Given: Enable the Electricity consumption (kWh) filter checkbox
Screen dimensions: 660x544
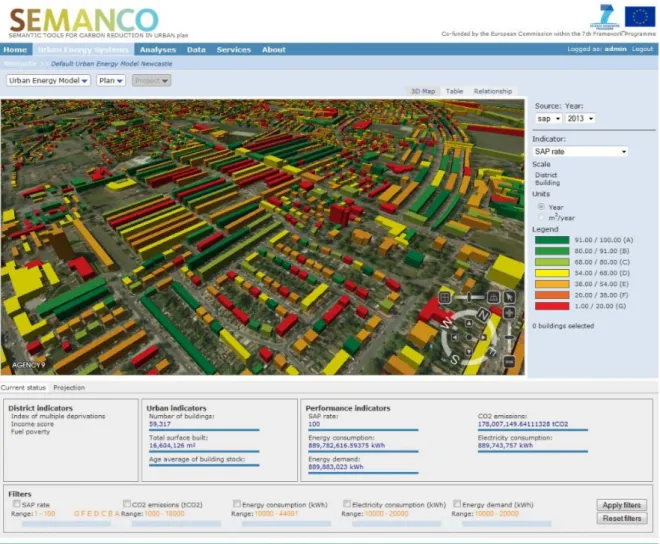Looking at the screenshot, I should point(347,504).
